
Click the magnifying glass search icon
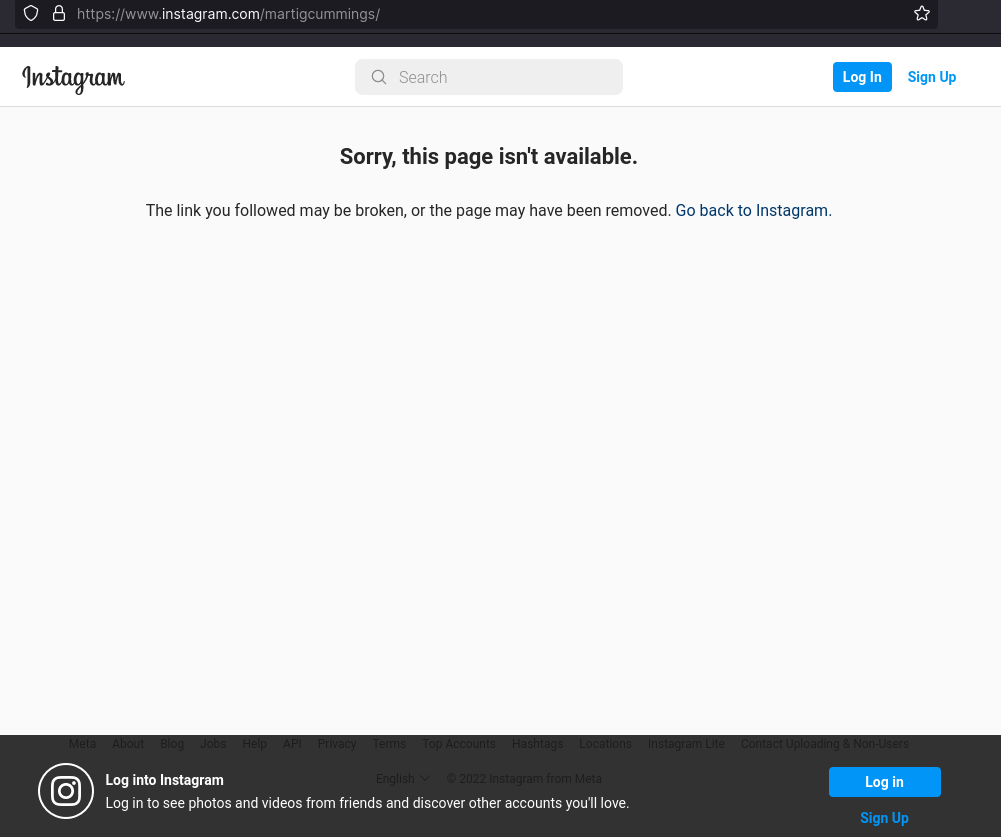[x=379, y=77]
